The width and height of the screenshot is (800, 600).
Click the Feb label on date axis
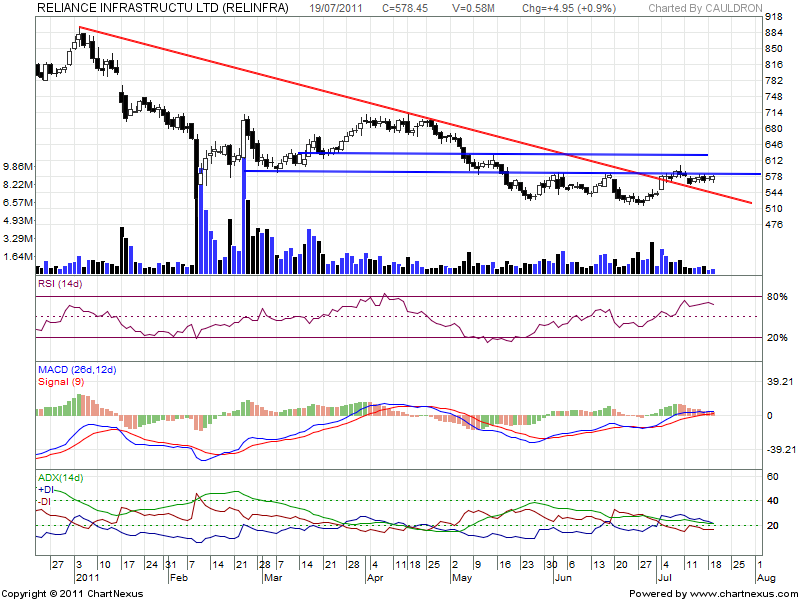click(x=179, y=577)
